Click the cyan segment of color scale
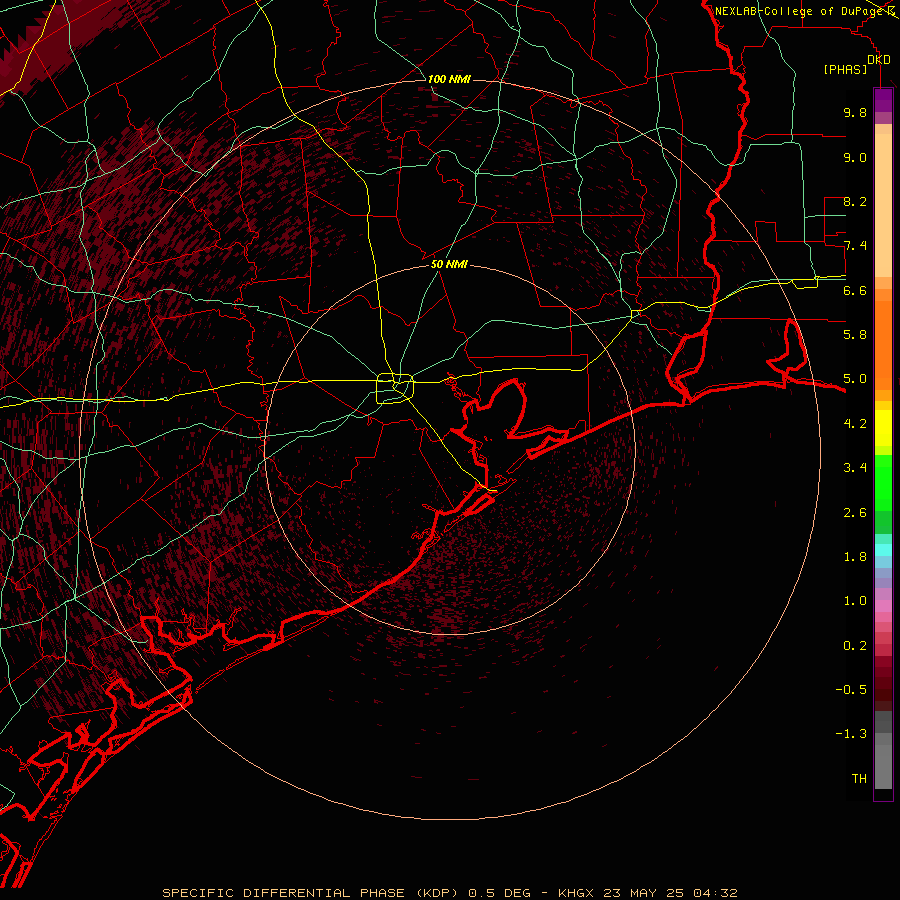This screenshot has height=900, width=900. pyautogui.click(x=883, y=550)
